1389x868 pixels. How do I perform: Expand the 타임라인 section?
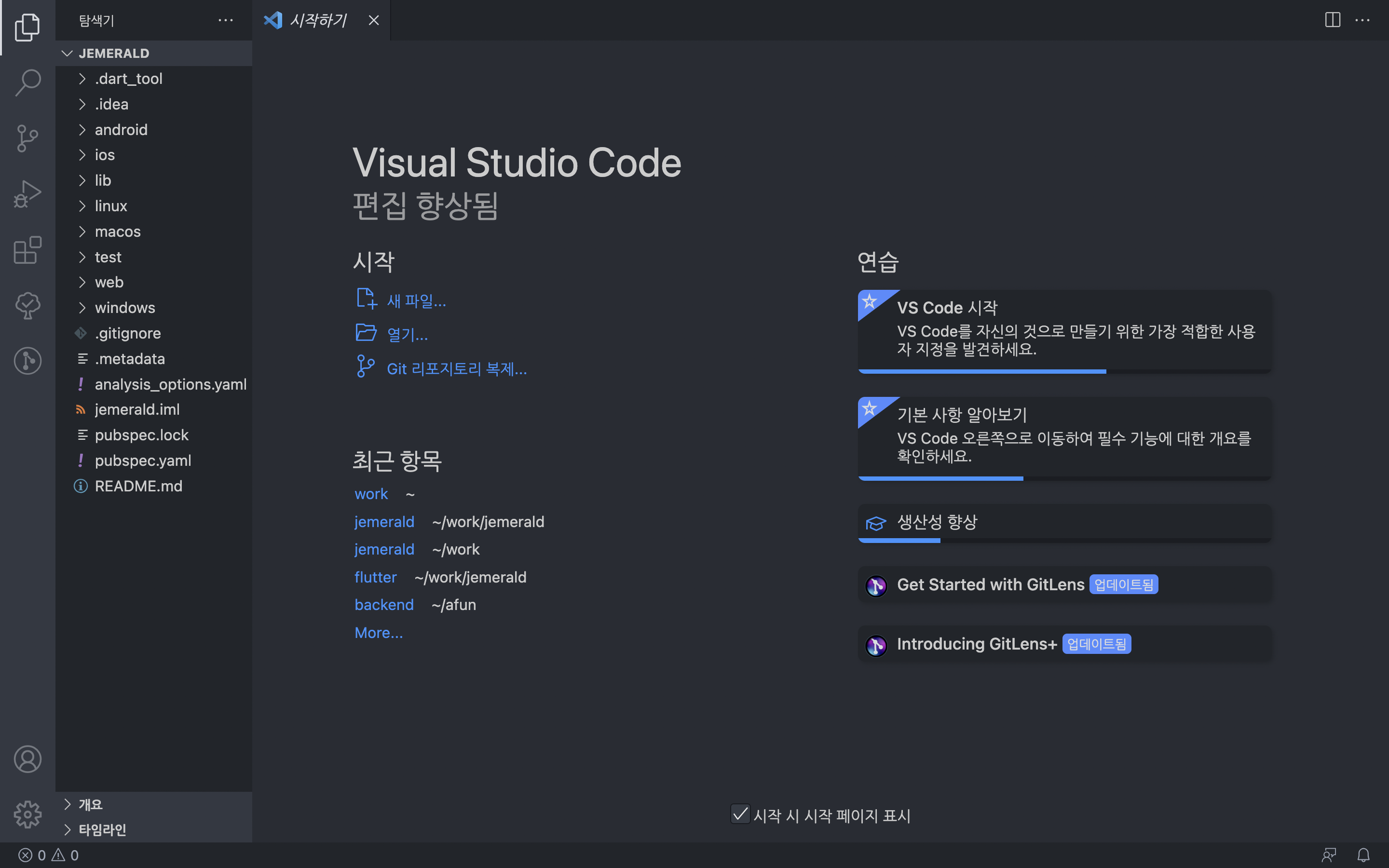click(x=102, y=829)
